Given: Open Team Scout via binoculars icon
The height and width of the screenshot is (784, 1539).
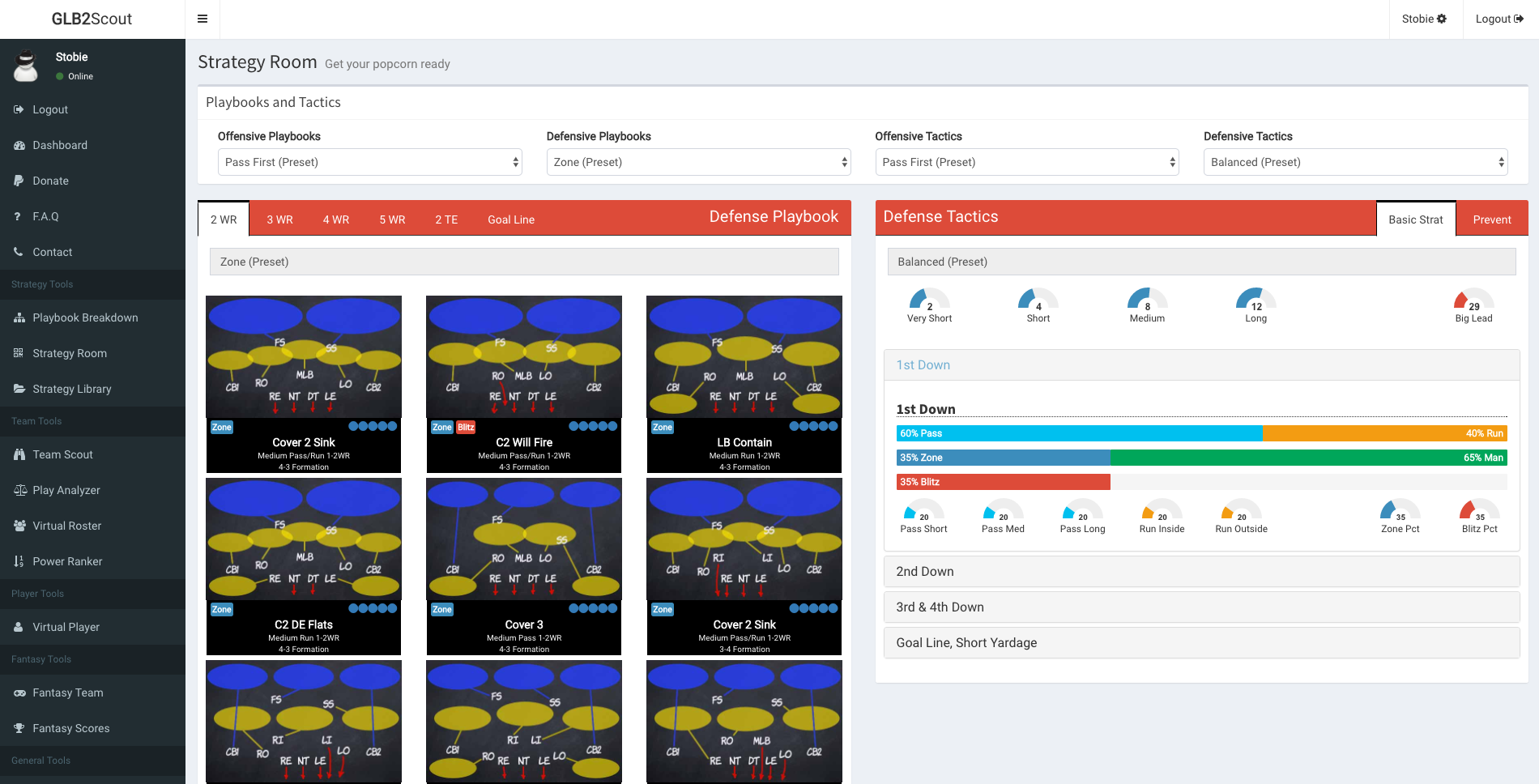Looking at the screenshot, I should click(19, 455).
